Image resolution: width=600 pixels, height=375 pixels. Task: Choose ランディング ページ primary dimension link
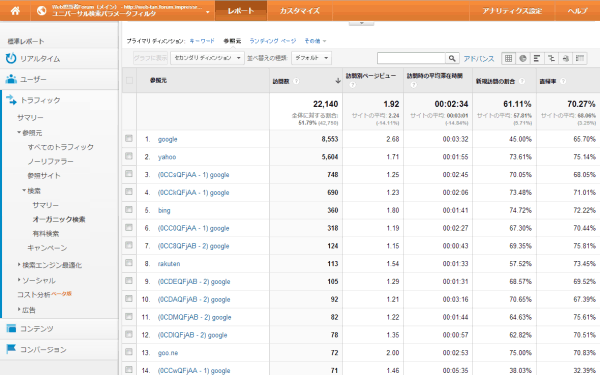pos(273,41)
